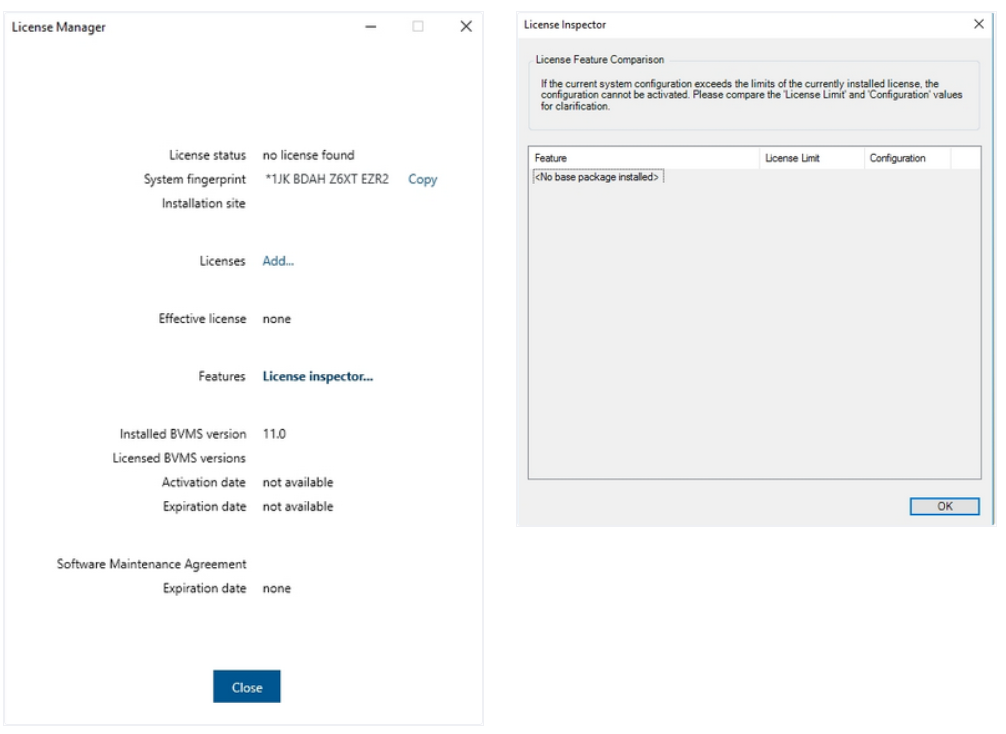Open the License inspector... link
Screen dimensions: 1006x734
318,377
